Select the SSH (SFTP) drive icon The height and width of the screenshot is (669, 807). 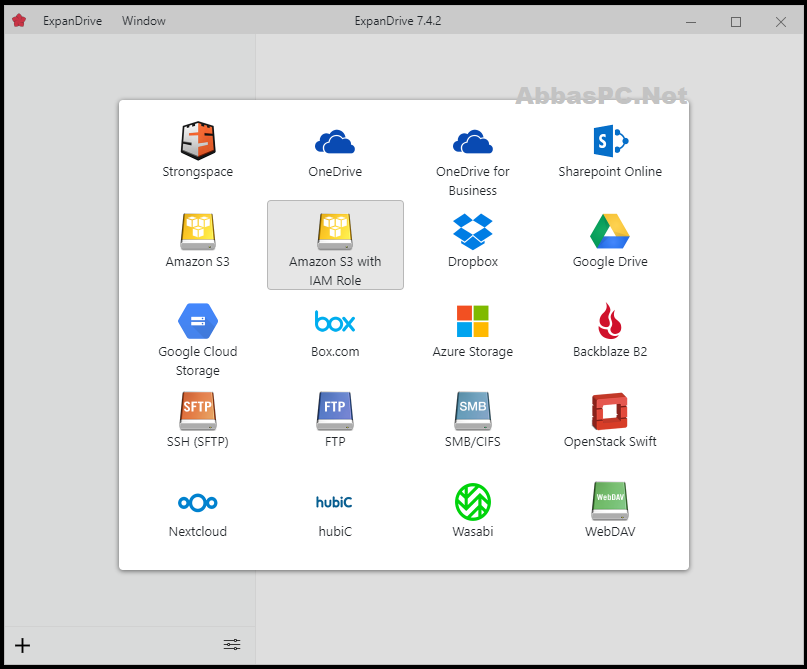tap(198, 411)
